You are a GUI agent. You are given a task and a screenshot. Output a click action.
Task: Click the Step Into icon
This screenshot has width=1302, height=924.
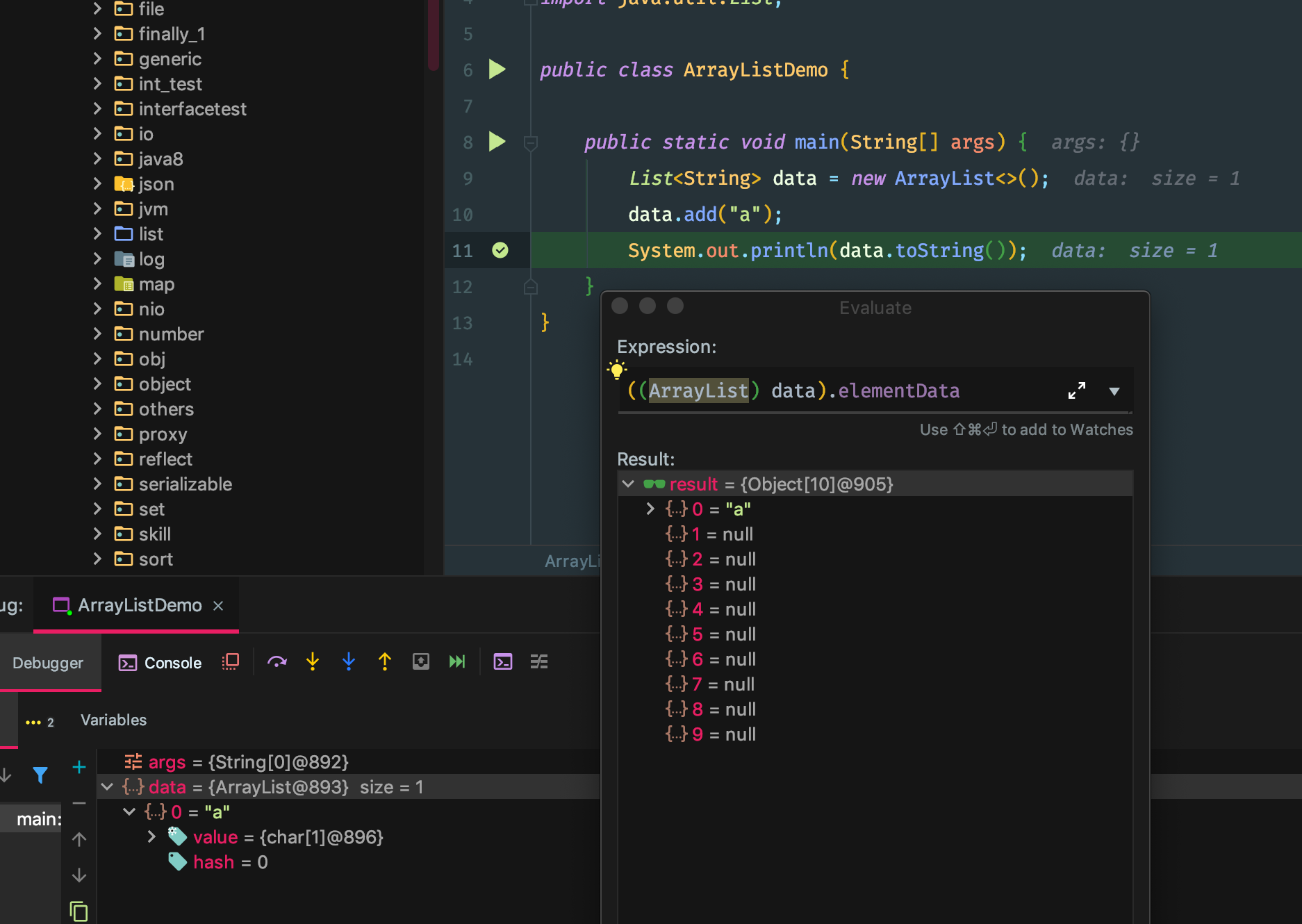[313, 662]
